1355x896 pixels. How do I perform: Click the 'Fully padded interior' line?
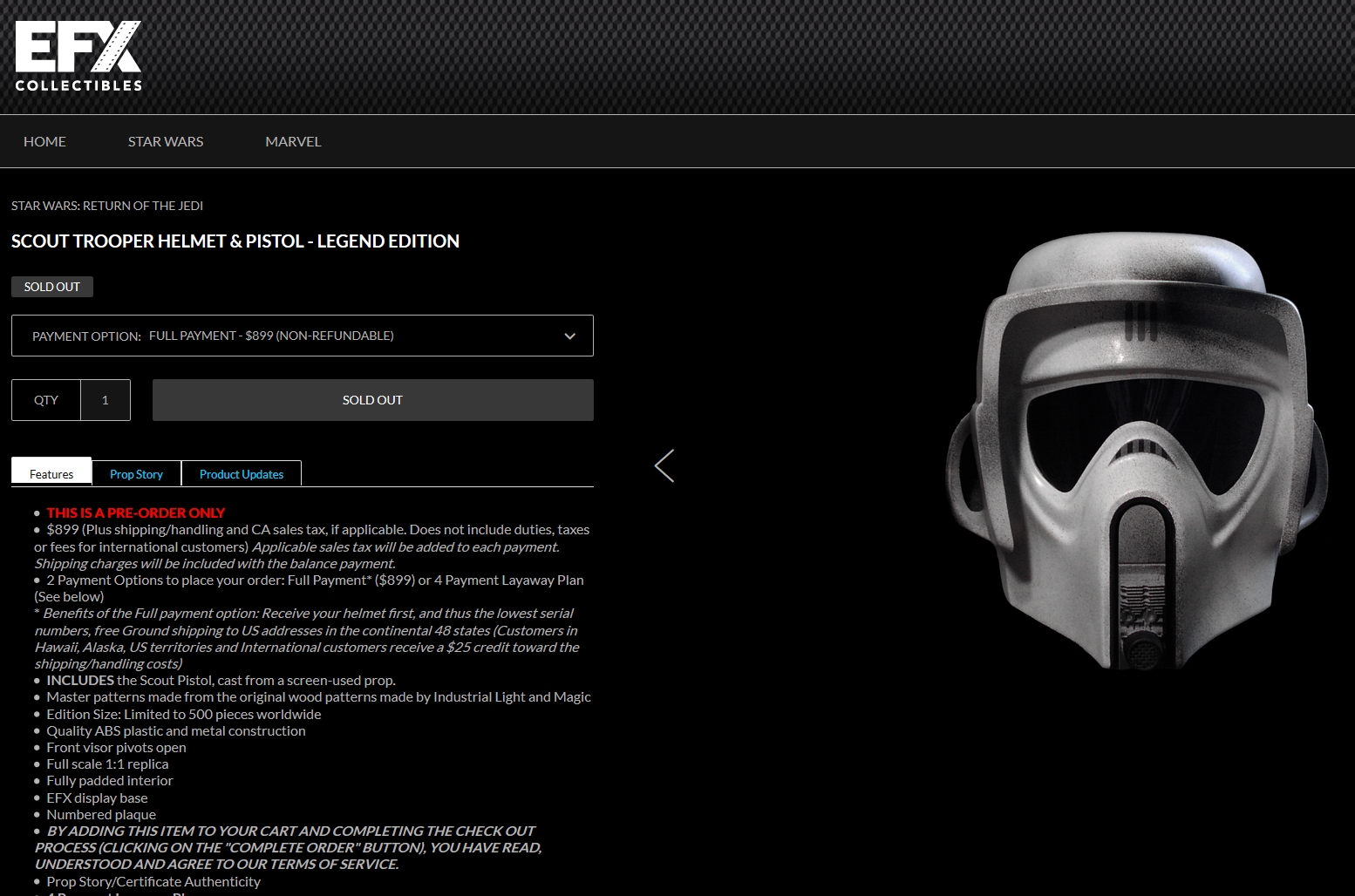(110, 780)
